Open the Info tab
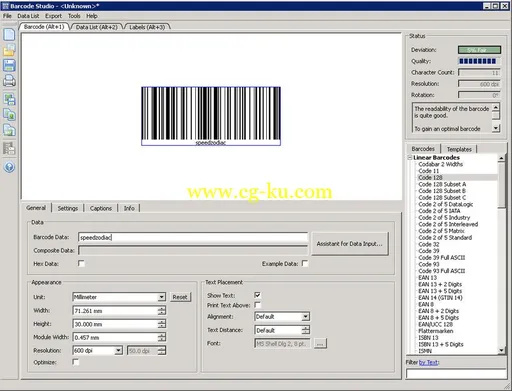The height and width of the screenshot is (391, 512). (x=129, y=208)
